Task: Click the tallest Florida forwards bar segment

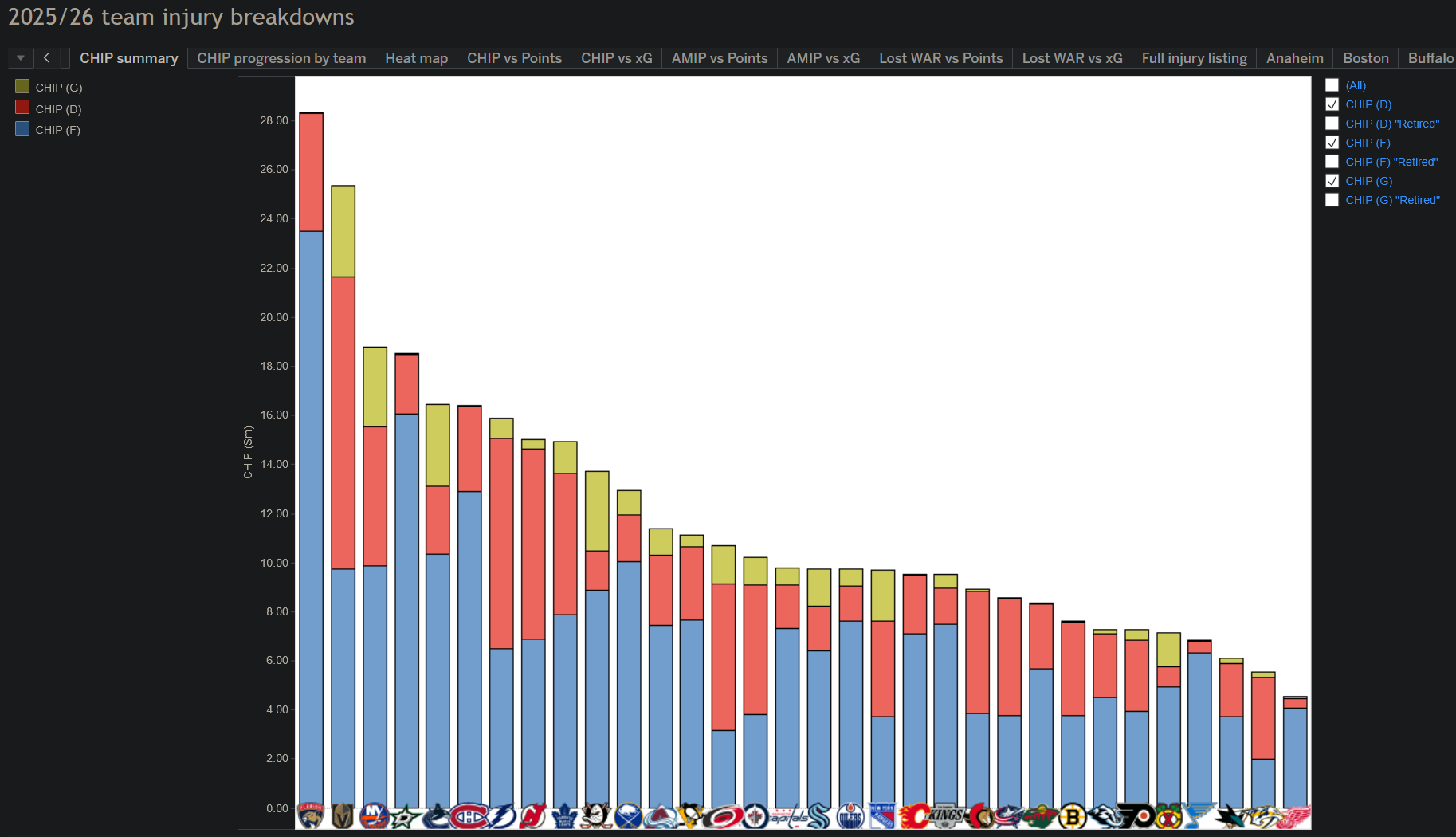Action: (x=311, y=519)
